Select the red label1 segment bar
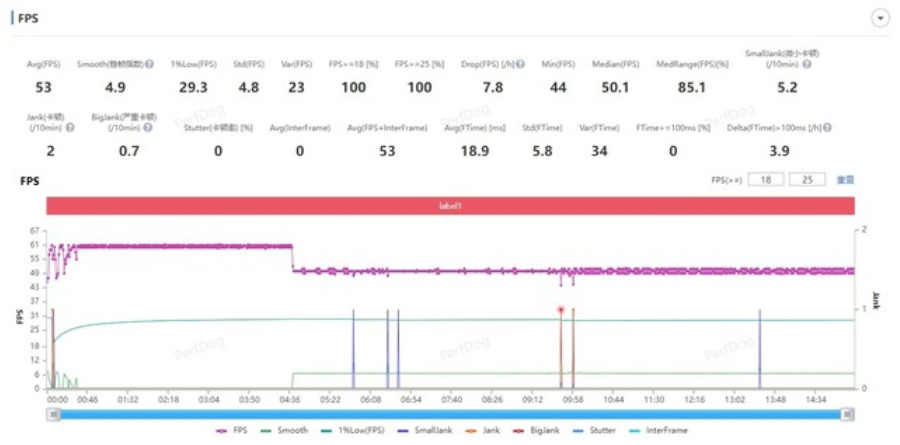The width and height of the screenshot is (900, 445). tap(449, 205)
